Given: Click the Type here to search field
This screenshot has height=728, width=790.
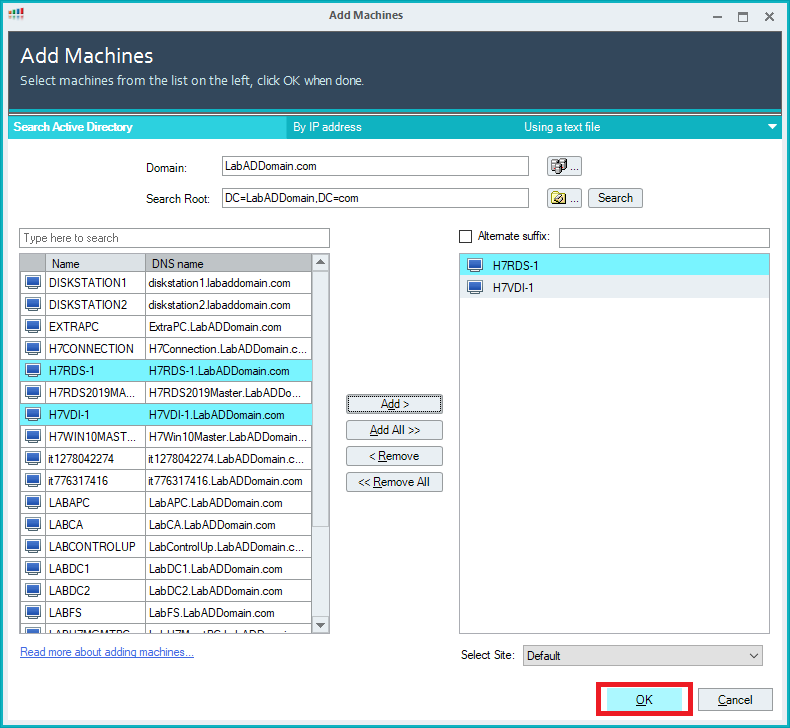Looking at the screenshot, I should (174, 238).
